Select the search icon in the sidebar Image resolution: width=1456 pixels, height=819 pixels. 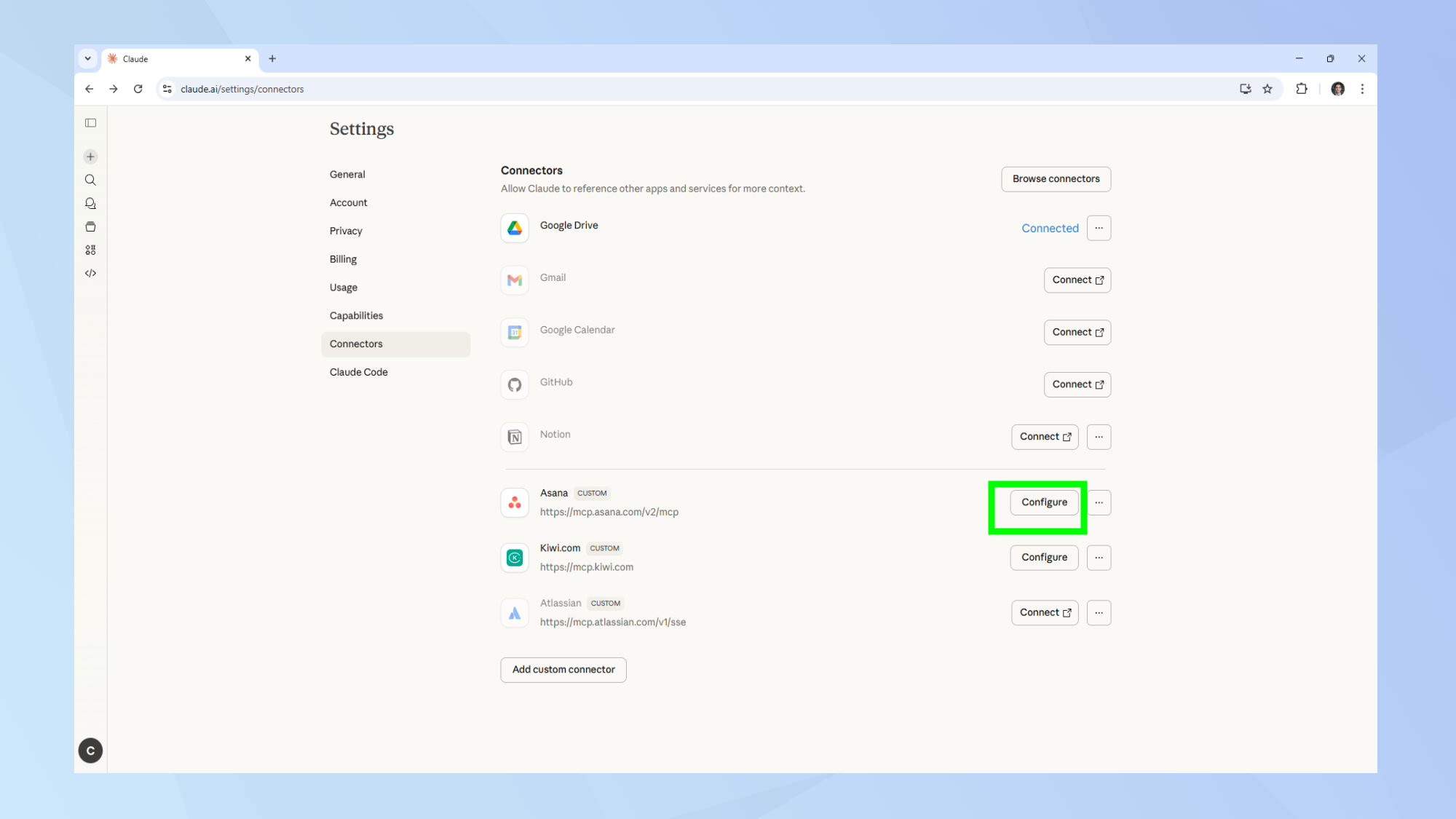pyautogui.click(x=90, y=180)
